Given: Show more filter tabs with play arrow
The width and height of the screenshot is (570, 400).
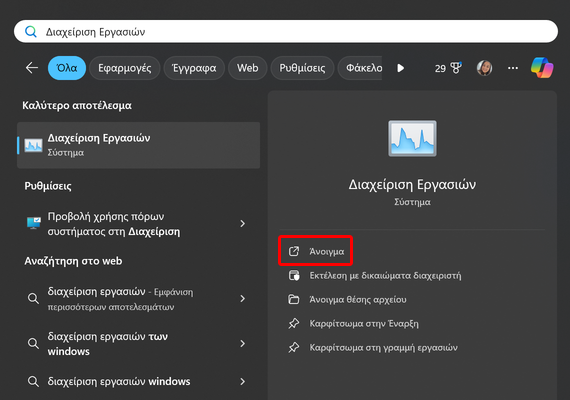Looking at the screenshot, I should point(401,68).
